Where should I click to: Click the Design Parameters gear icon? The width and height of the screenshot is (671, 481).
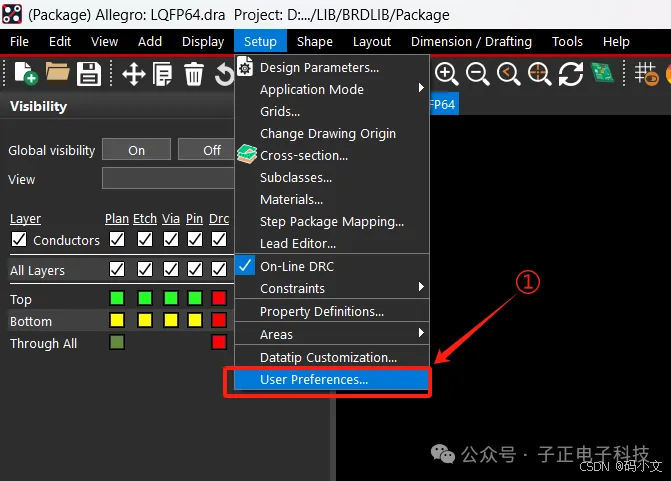click(x=245, y=67)
